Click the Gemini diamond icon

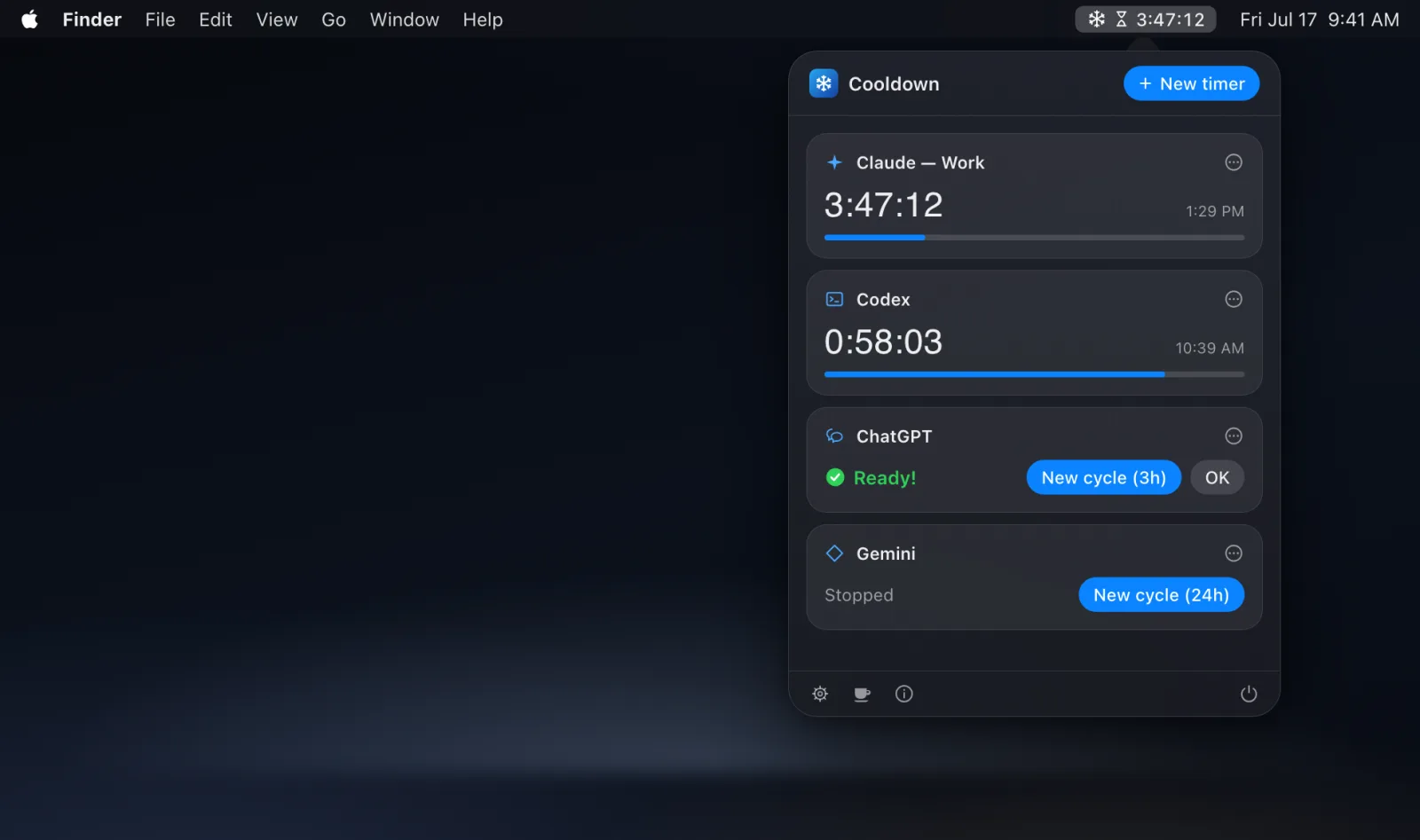834,553
